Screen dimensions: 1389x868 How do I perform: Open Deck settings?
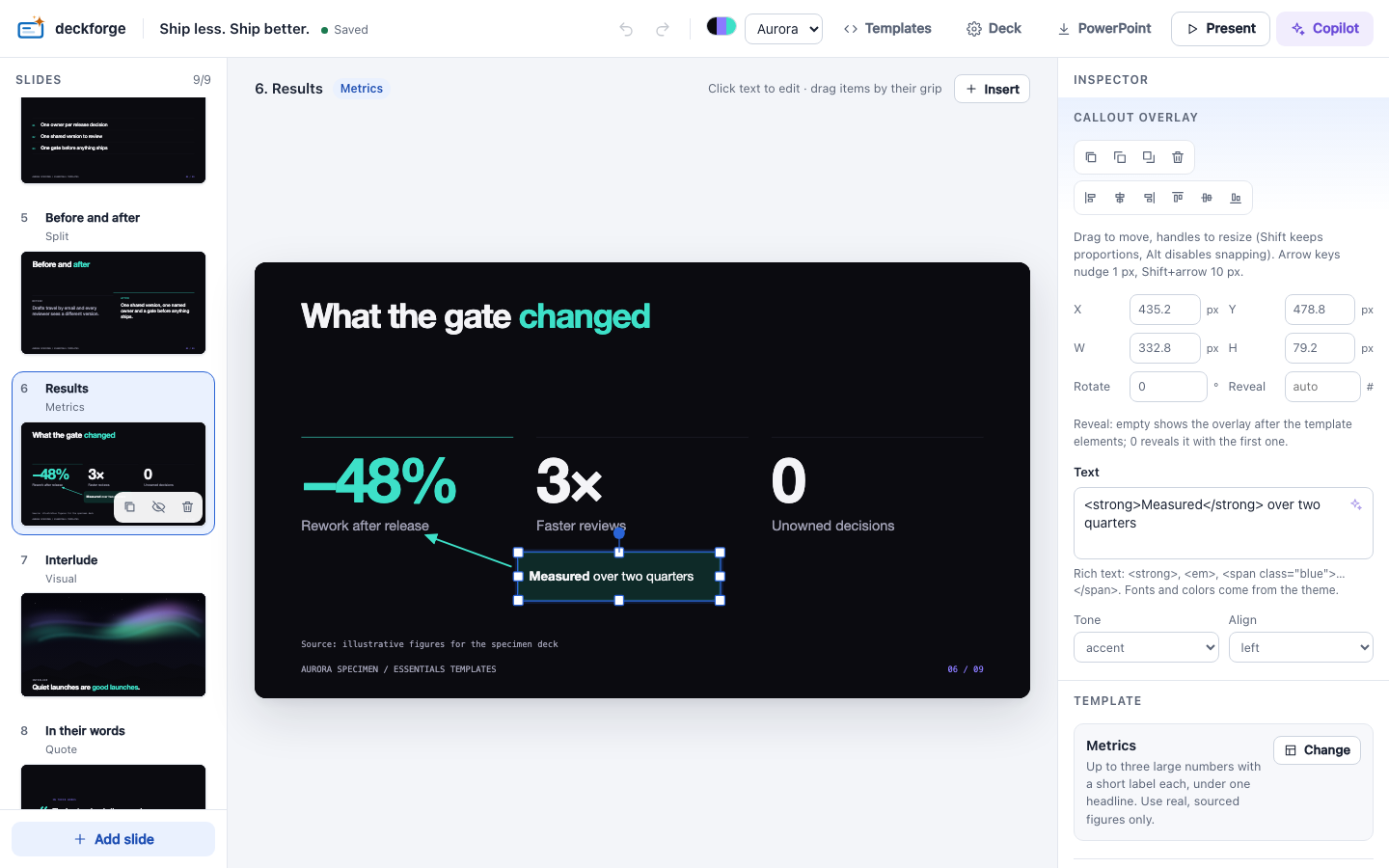click(994, 29)
